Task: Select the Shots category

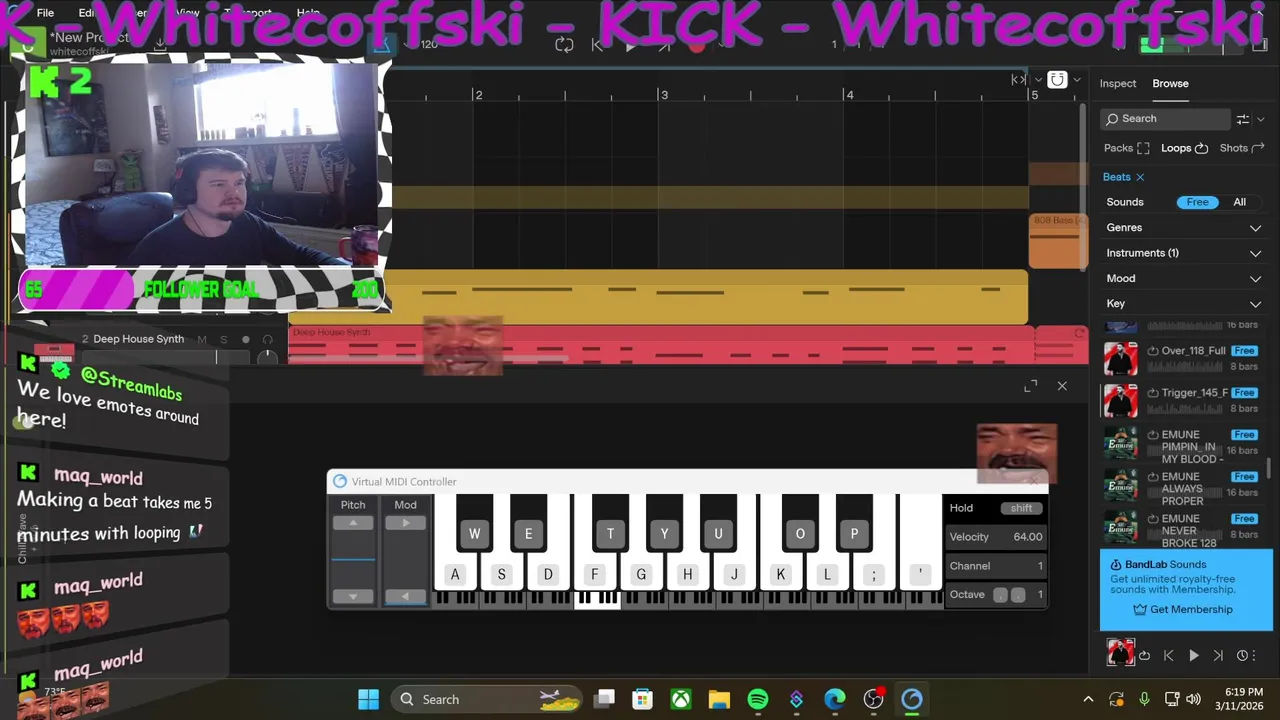Action: [x=1242, y=148]
